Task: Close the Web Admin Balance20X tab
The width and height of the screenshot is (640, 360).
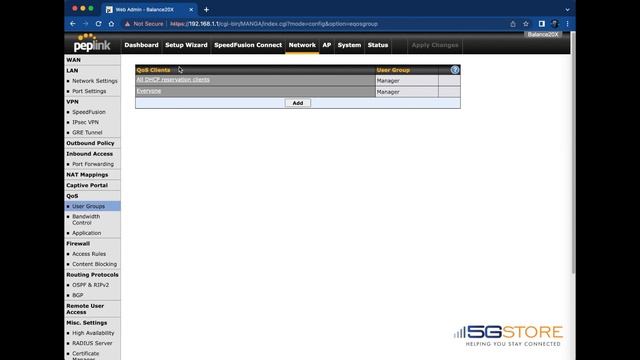Action: (191, 9)
